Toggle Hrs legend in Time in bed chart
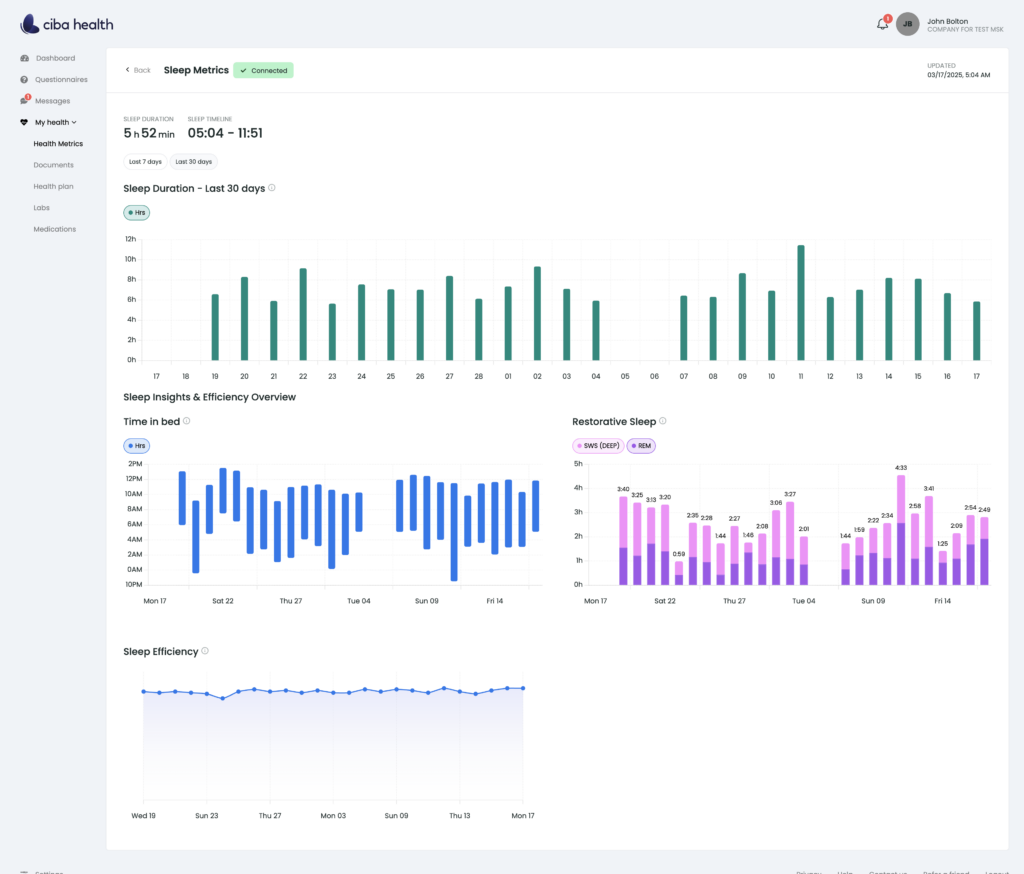Screen dimensions: 1024x874 pyautogui.click(x=136, y=446)
